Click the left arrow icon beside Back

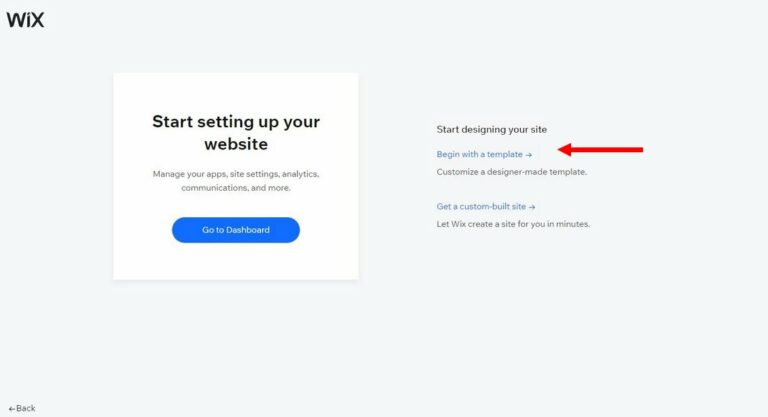(12, 409)
